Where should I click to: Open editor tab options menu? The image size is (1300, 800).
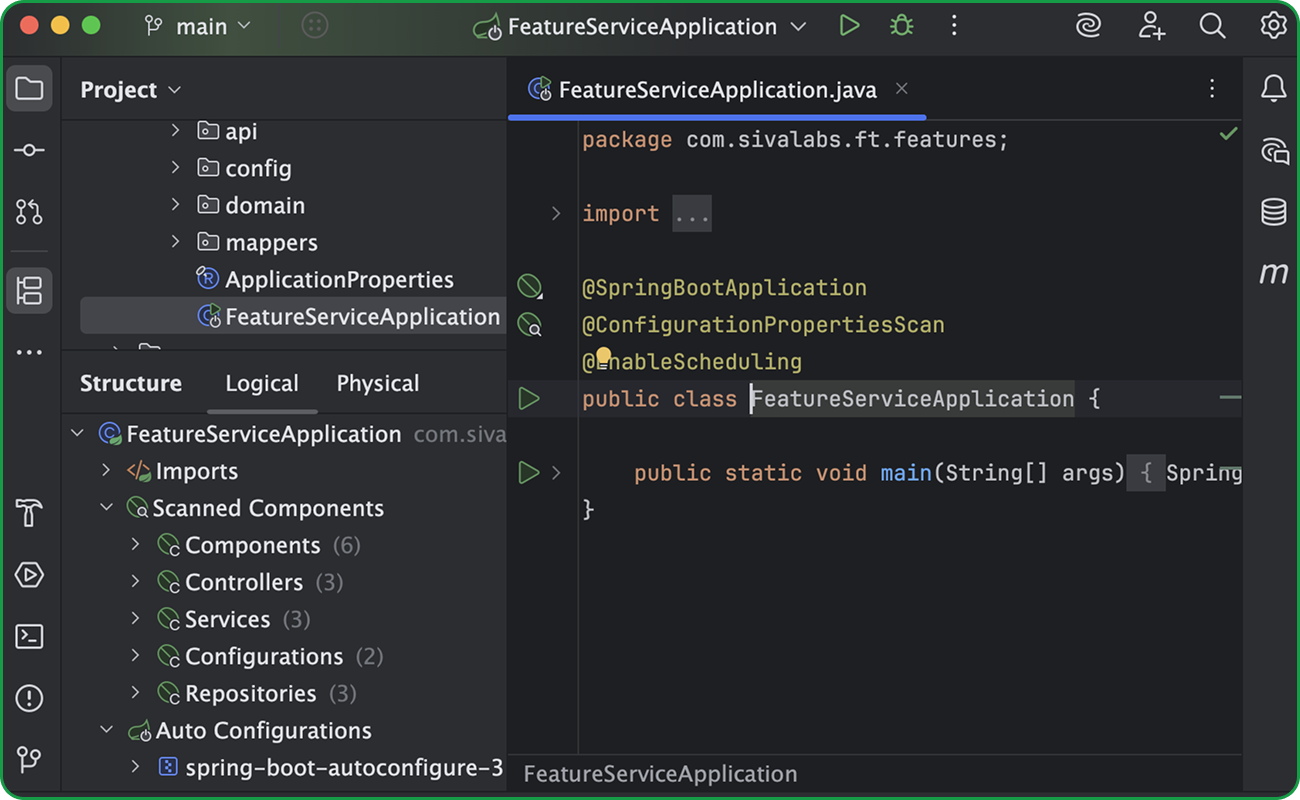[1212, 89]
